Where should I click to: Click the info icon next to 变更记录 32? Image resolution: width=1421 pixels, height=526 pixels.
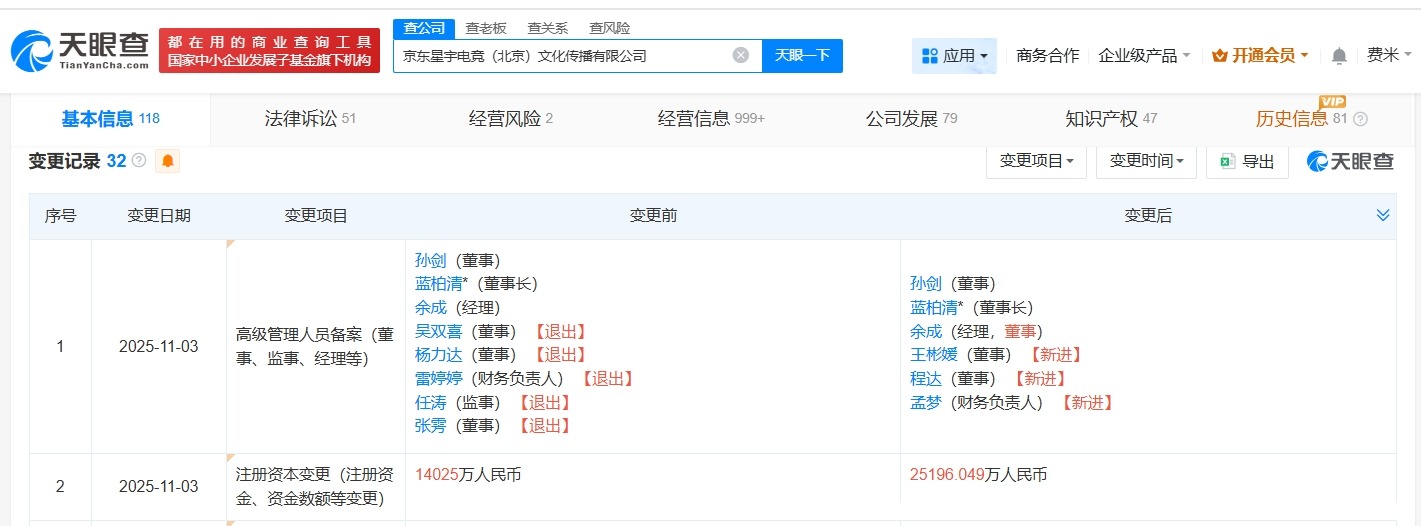(139, 161)
